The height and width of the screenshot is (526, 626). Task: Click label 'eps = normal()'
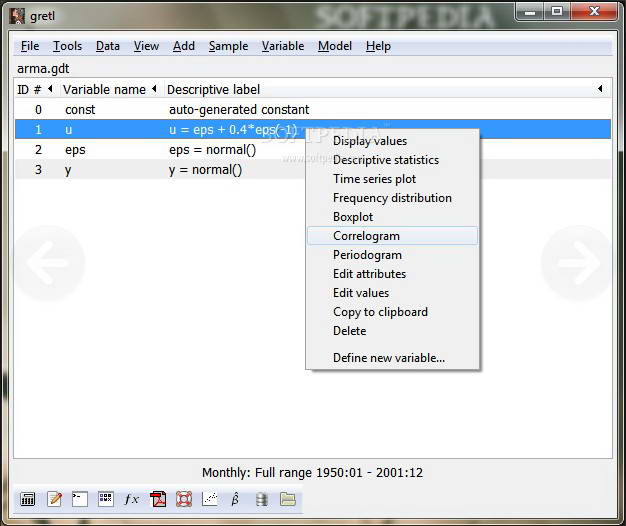pyautogui.click(x=212, y=150)
